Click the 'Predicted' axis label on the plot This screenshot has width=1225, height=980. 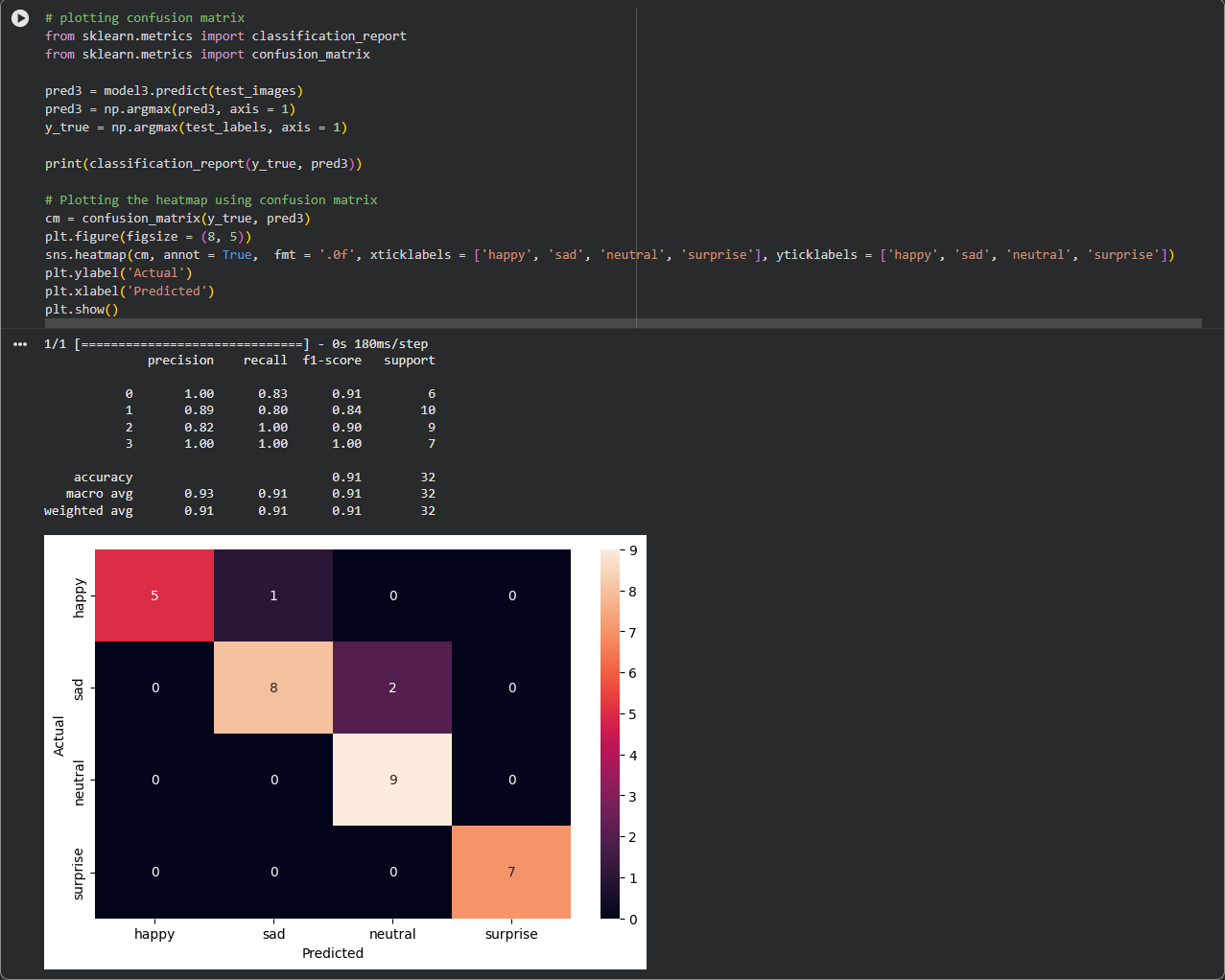[333, 953]
